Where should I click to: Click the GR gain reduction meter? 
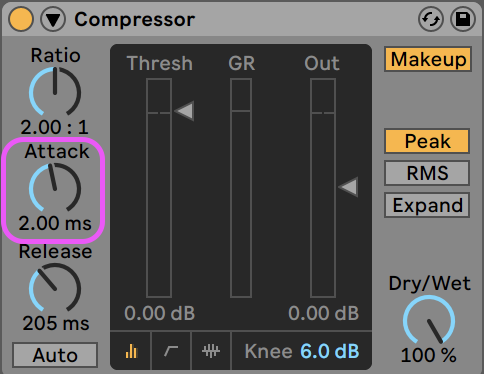coord(241,188)
